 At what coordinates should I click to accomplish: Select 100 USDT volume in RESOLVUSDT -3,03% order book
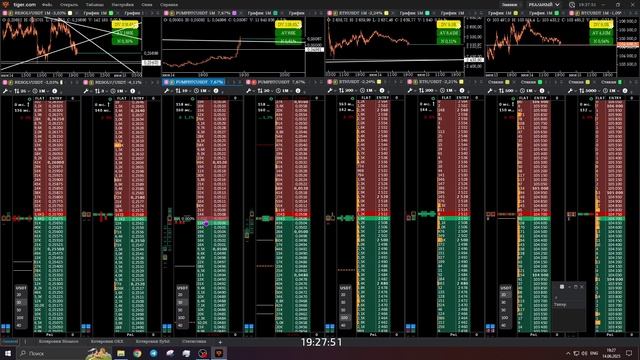pos(20,318)
